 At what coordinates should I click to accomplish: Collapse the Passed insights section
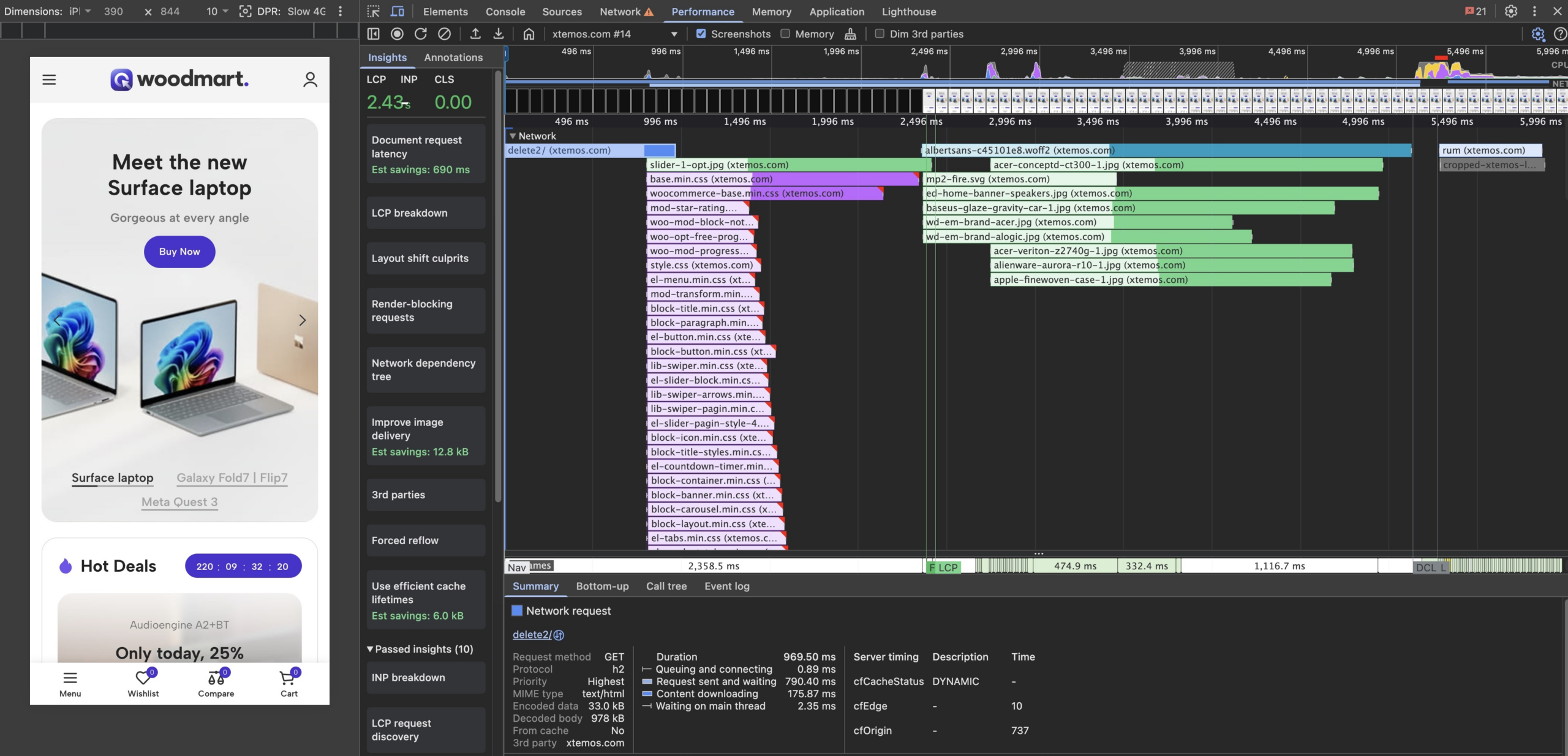pos(370,649)
